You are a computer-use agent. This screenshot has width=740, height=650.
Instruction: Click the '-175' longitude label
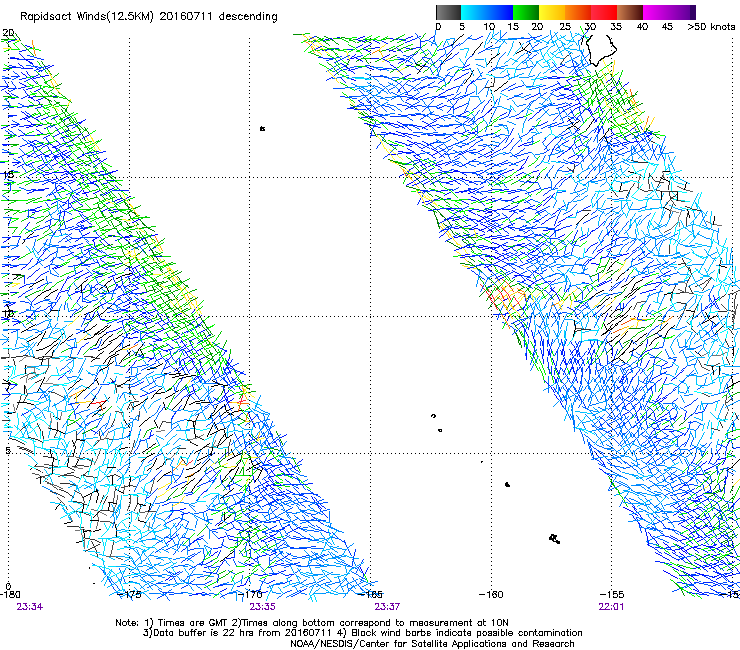click(130, 595)
